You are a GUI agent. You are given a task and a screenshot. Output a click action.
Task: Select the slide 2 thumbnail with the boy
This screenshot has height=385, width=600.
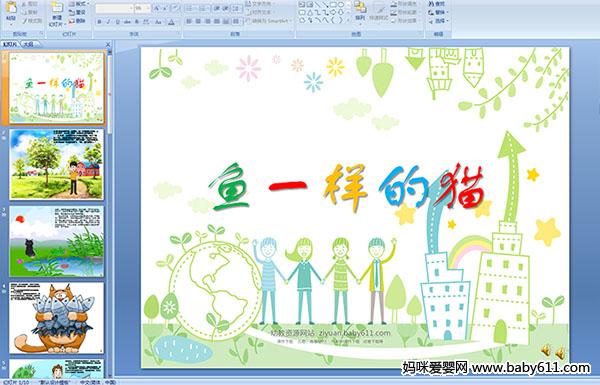56,164
